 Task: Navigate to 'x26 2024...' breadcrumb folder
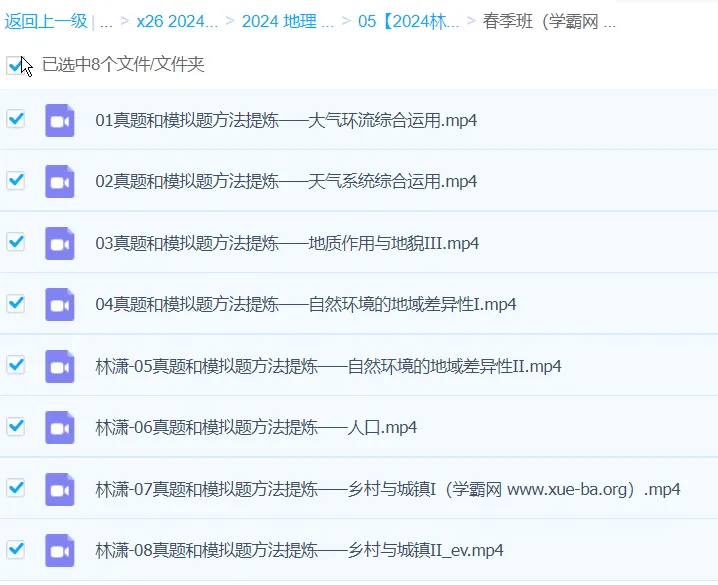pos(177,20)
